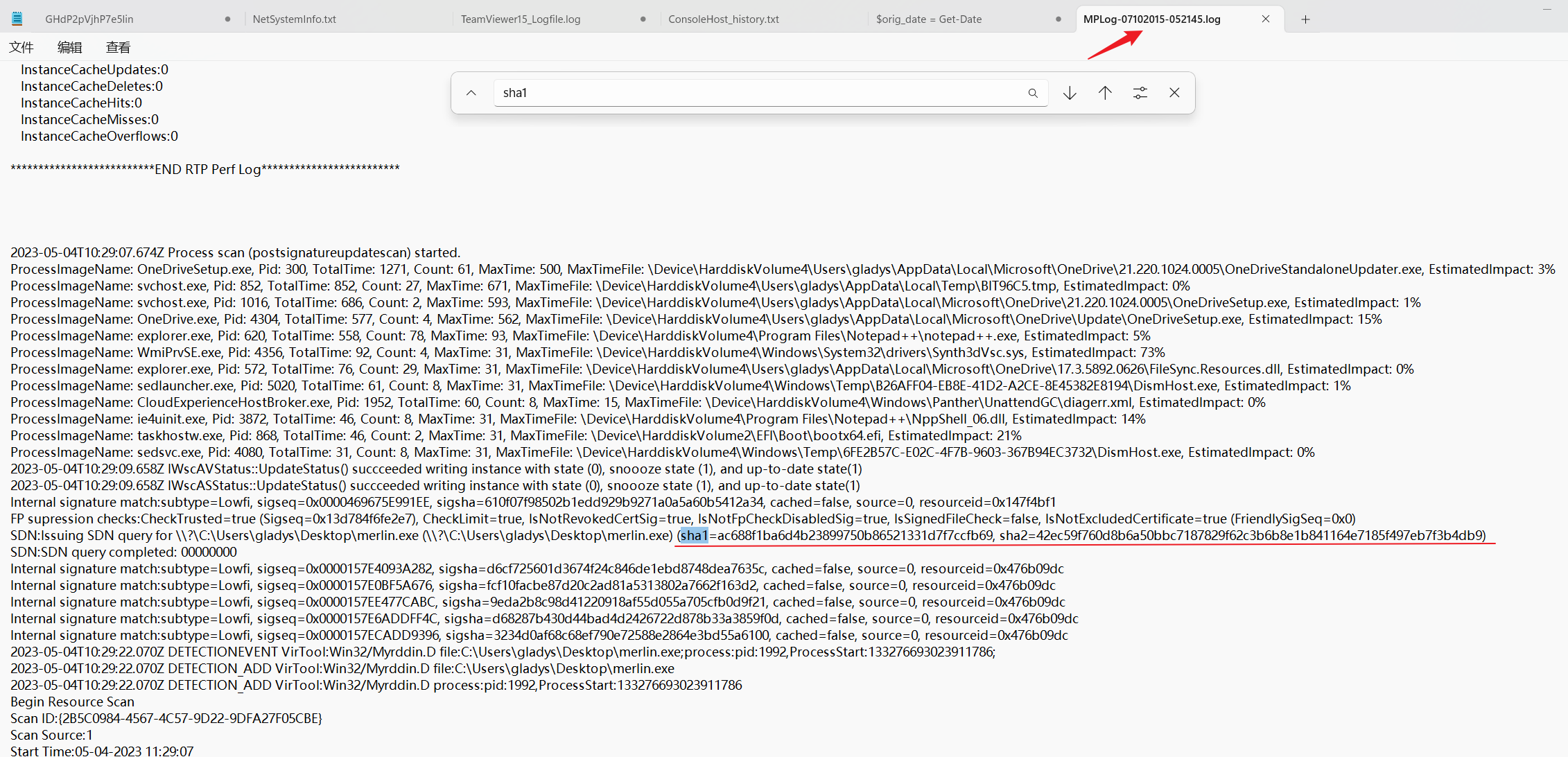This screenshot has height=757, width=1568.
Task: Switch to the ConsoleHost_history.txt tab
Action: [x=724, y=19]
